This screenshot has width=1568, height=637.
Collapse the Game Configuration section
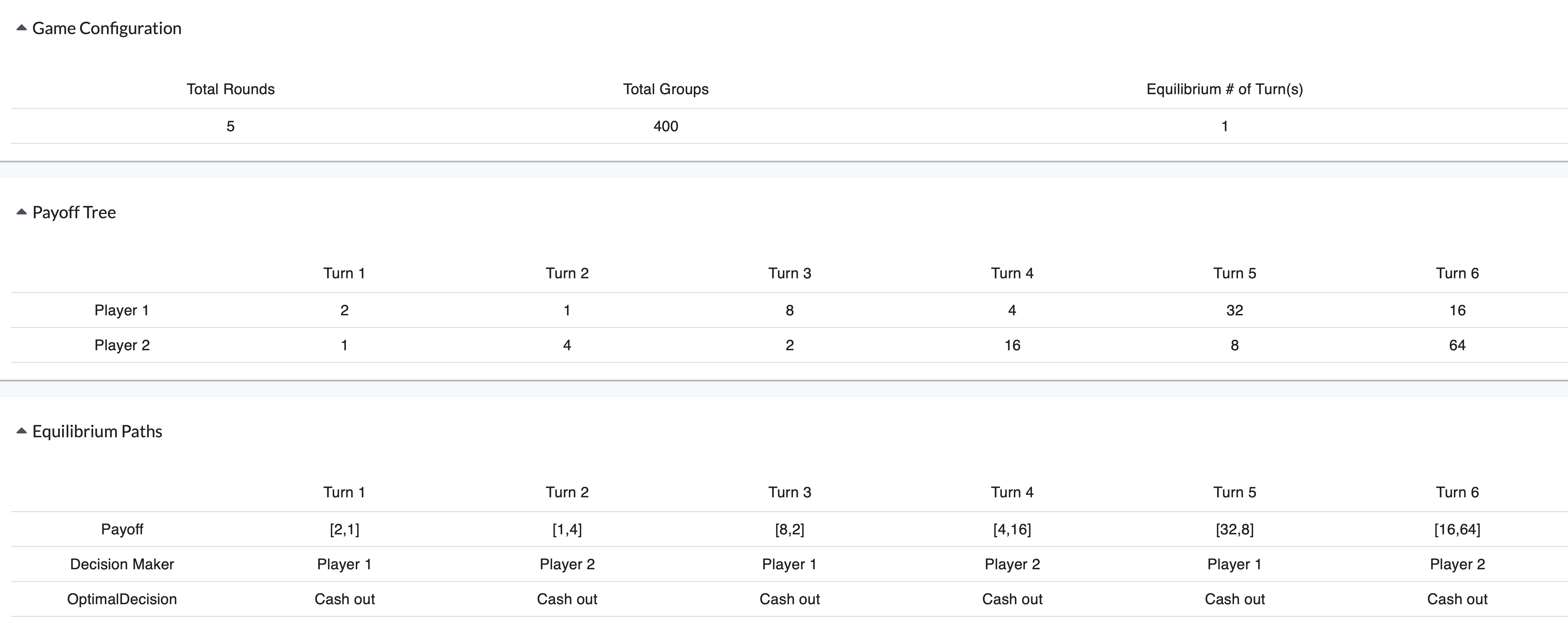click(x=21, y=28)
